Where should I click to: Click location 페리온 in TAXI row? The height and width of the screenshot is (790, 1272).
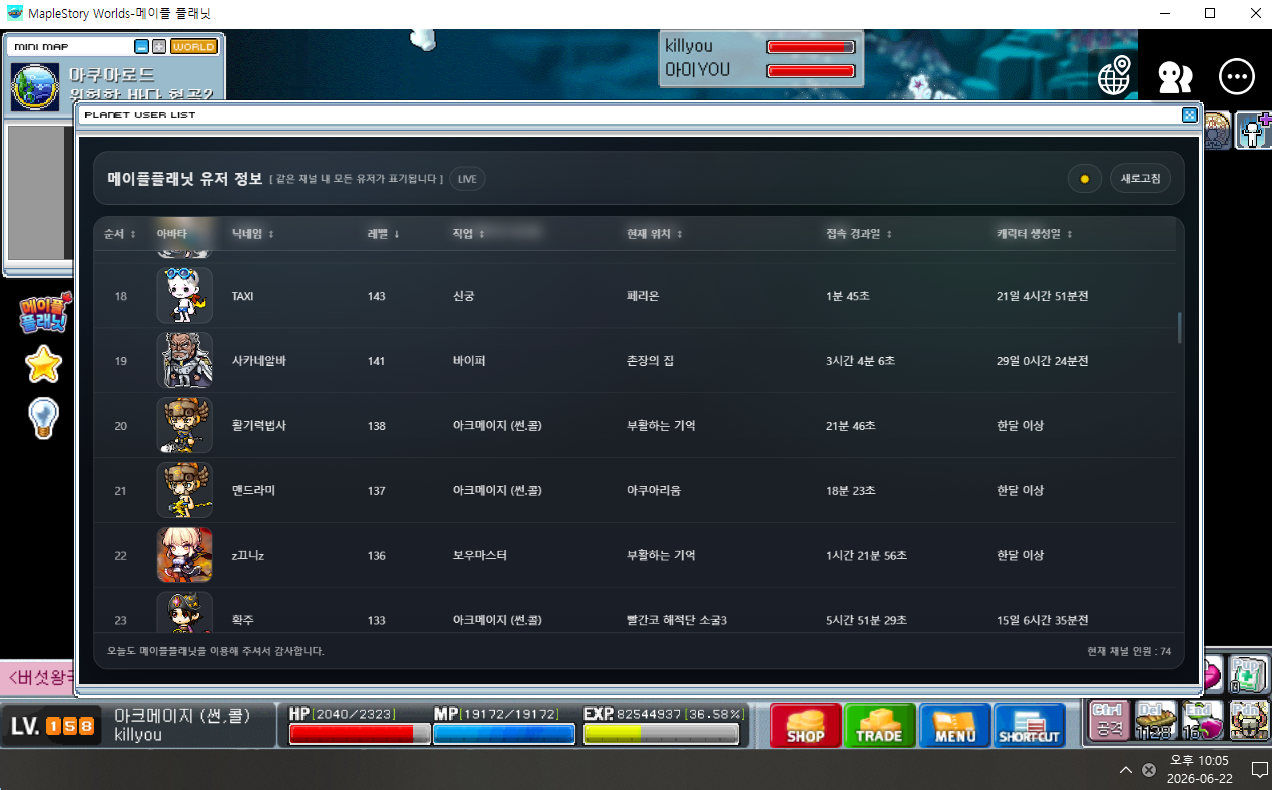tap(643, 297)
